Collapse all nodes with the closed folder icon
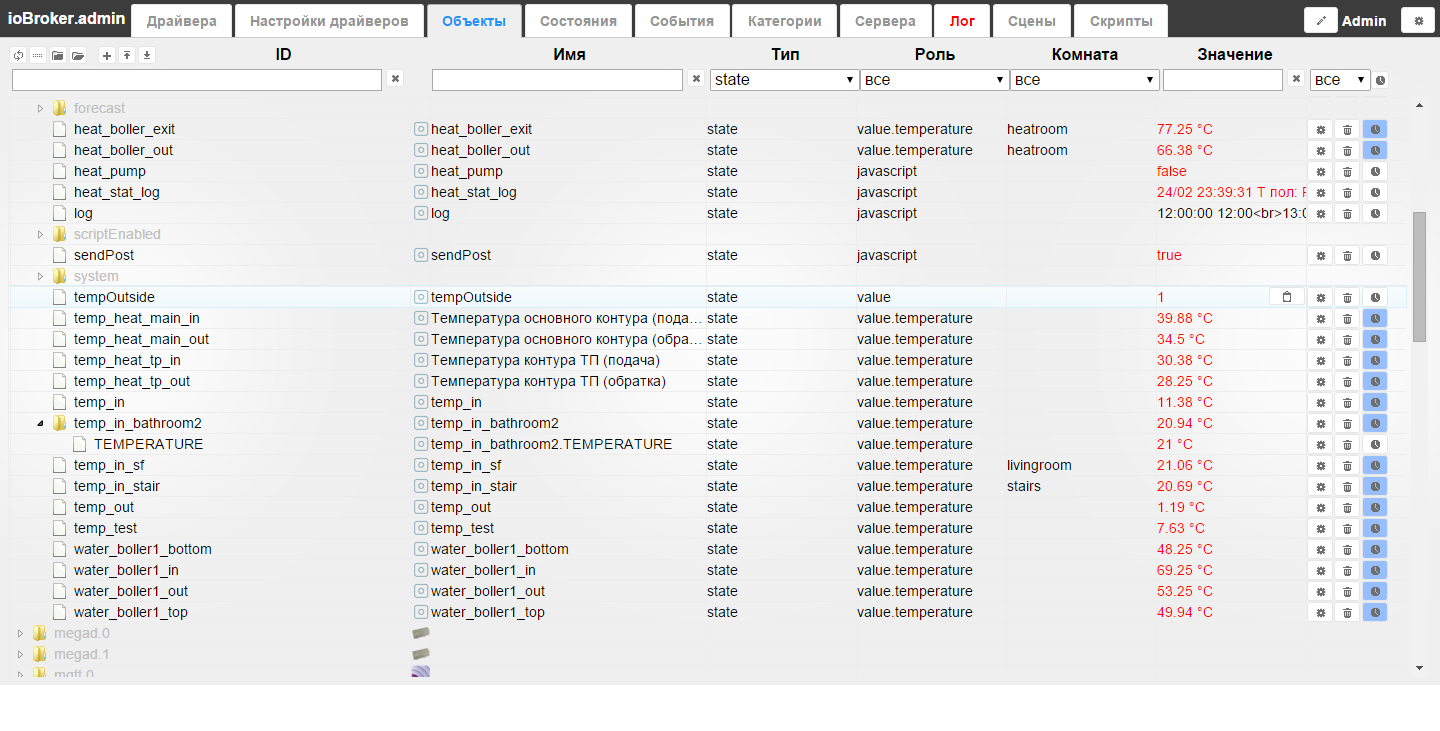Screen dimensions: 1440x731 pos(58,56)
